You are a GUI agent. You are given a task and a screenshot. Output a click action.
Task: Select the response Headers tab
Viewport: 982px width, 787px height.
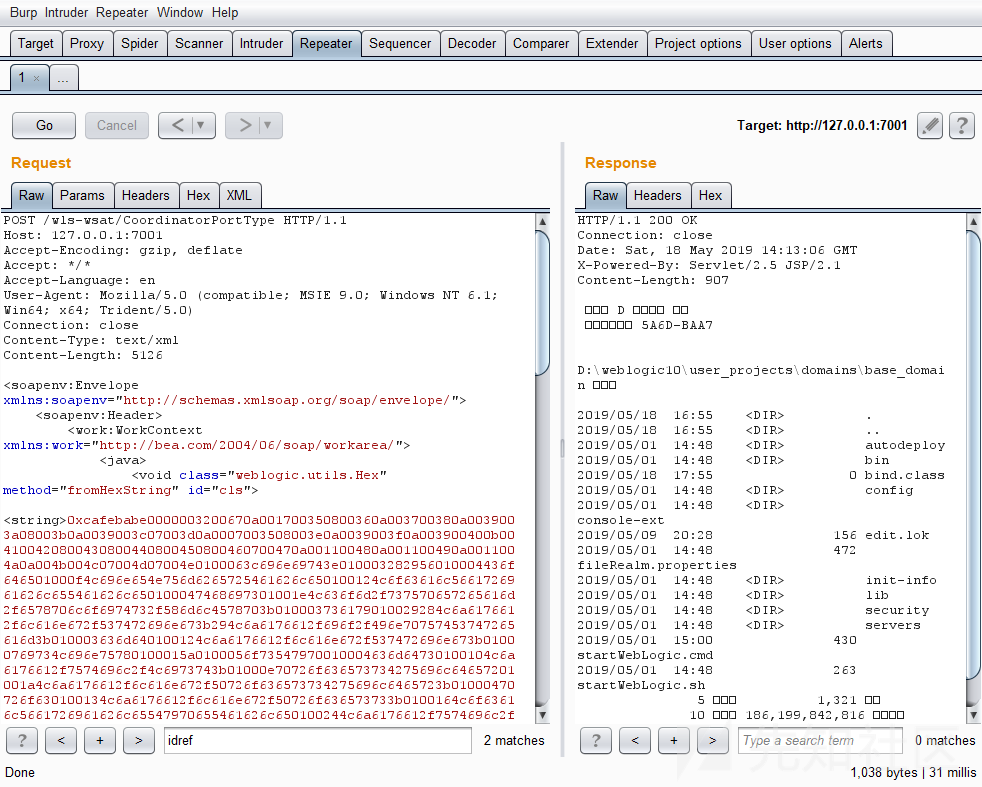(657, 195)
